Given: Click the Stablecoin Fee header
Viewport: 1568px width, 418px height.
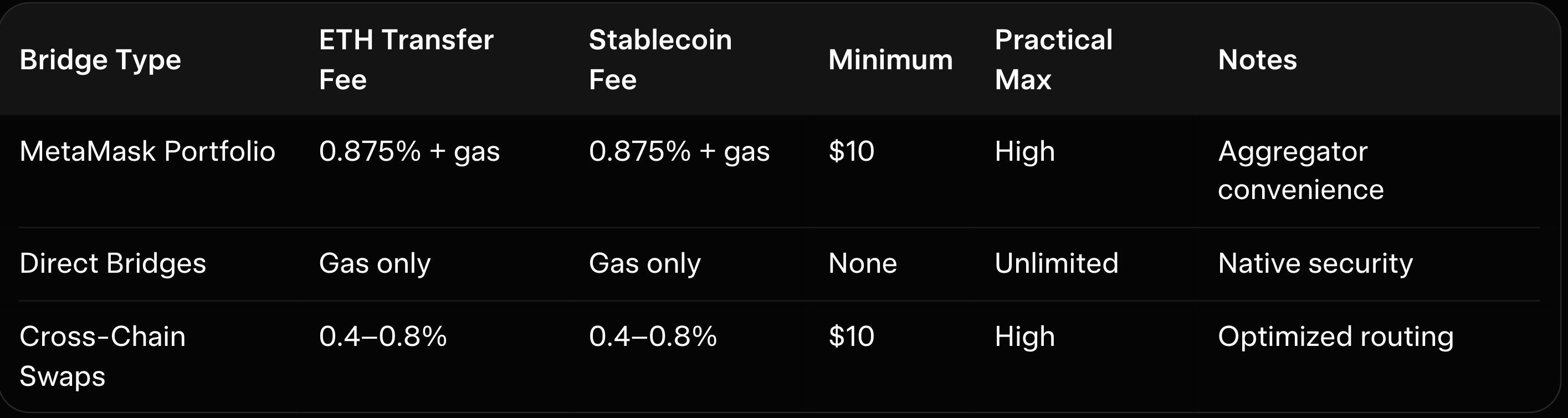Looking at the screenshot, I should 660,60.
